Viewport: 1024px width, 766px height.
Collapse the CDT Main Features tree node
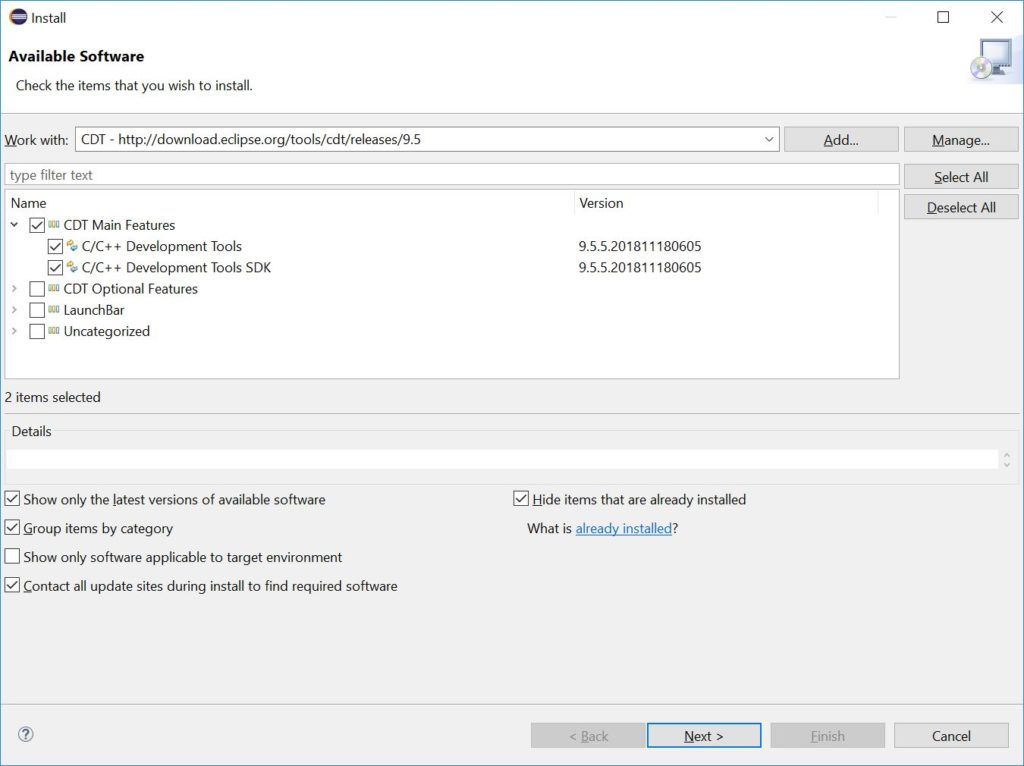coord(14,225)
